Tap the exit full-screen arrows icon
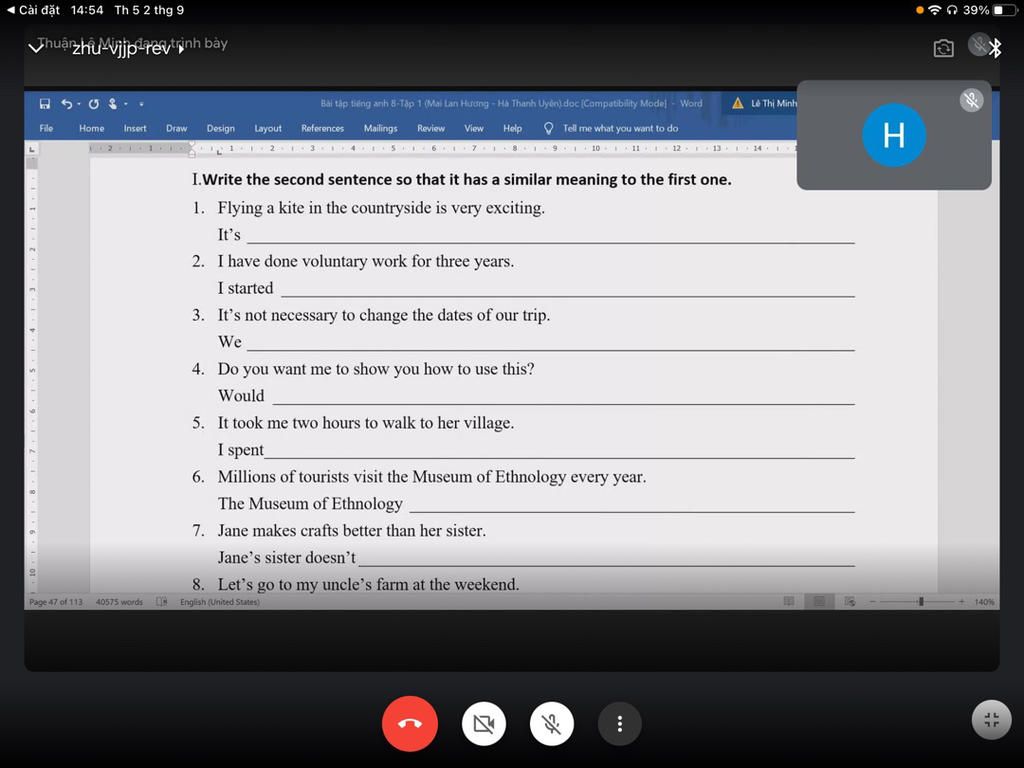Viewport: 1024px width, 768px height. click(x=991, y=720)
